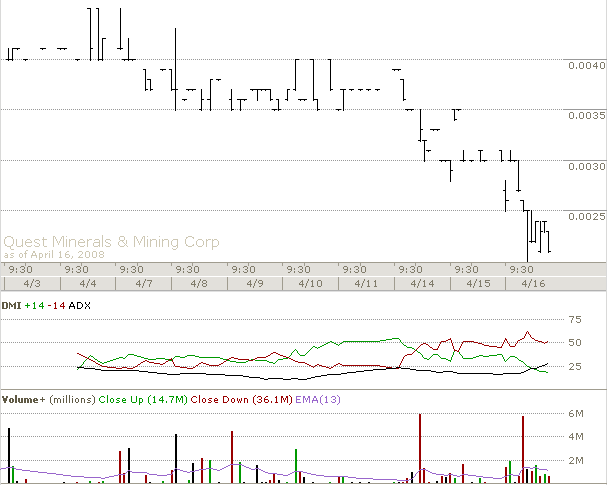607x485 pixels.
Task: Click the green +14 DMI label
Action: tap(34, 306)
